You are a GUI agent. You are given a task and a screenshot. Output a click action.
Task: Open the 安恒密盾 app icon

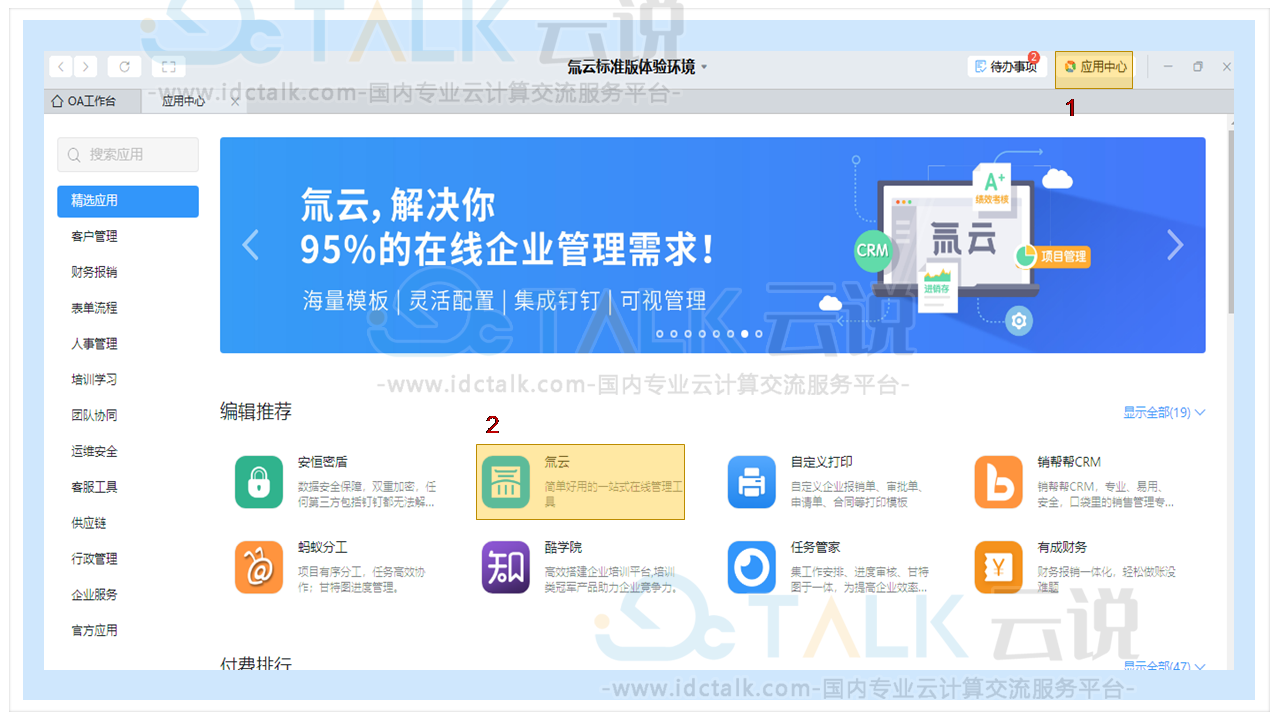[x=259, y=482]
